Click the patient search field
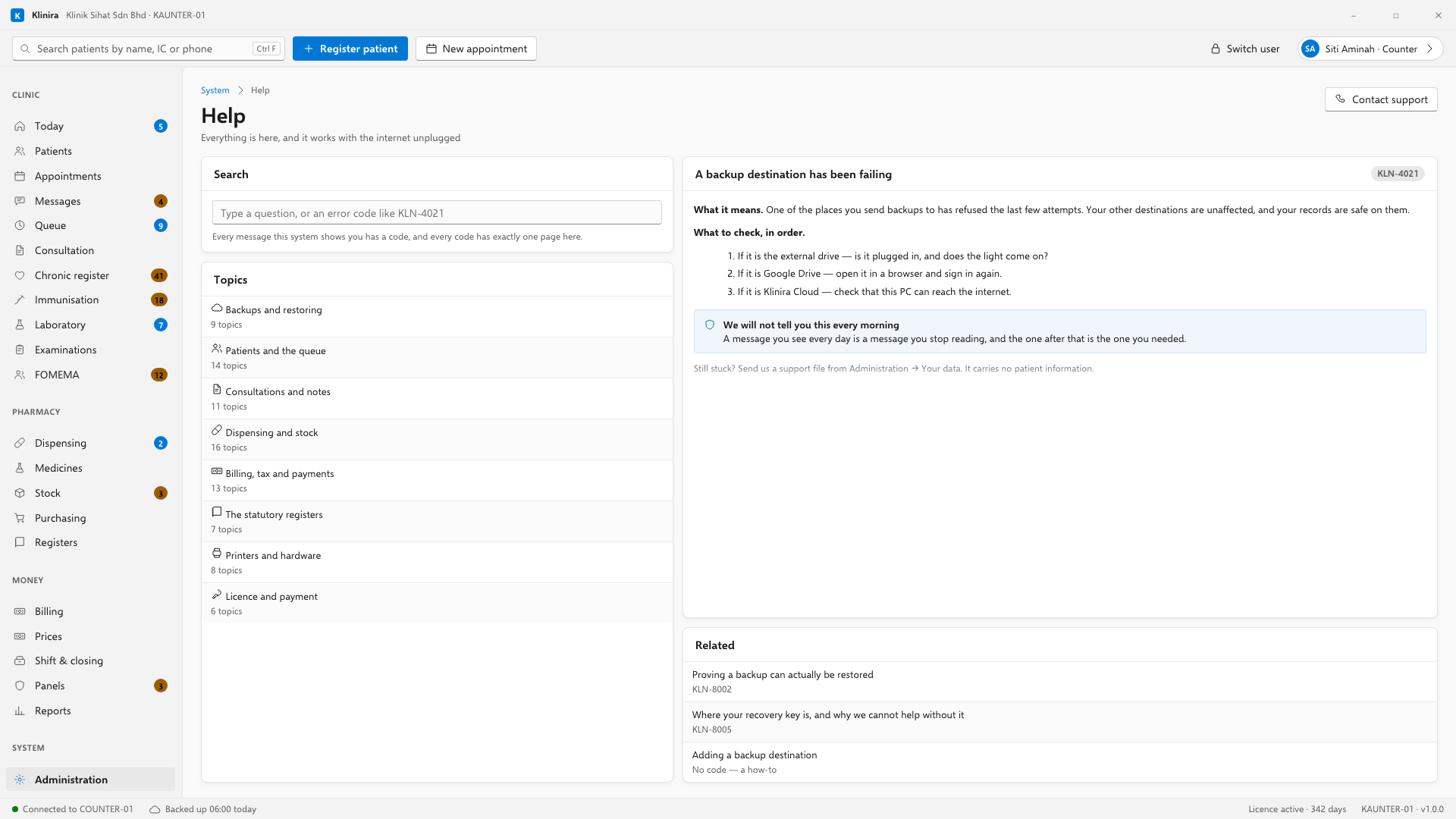 pyautogui.click(x=149, y=49)
